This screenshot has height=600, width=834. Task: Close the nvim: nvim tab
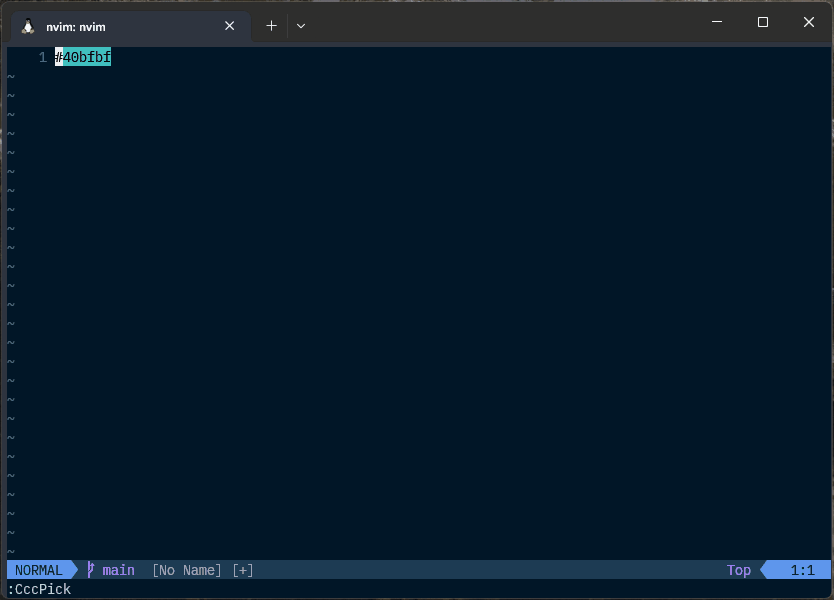(229, 26)
